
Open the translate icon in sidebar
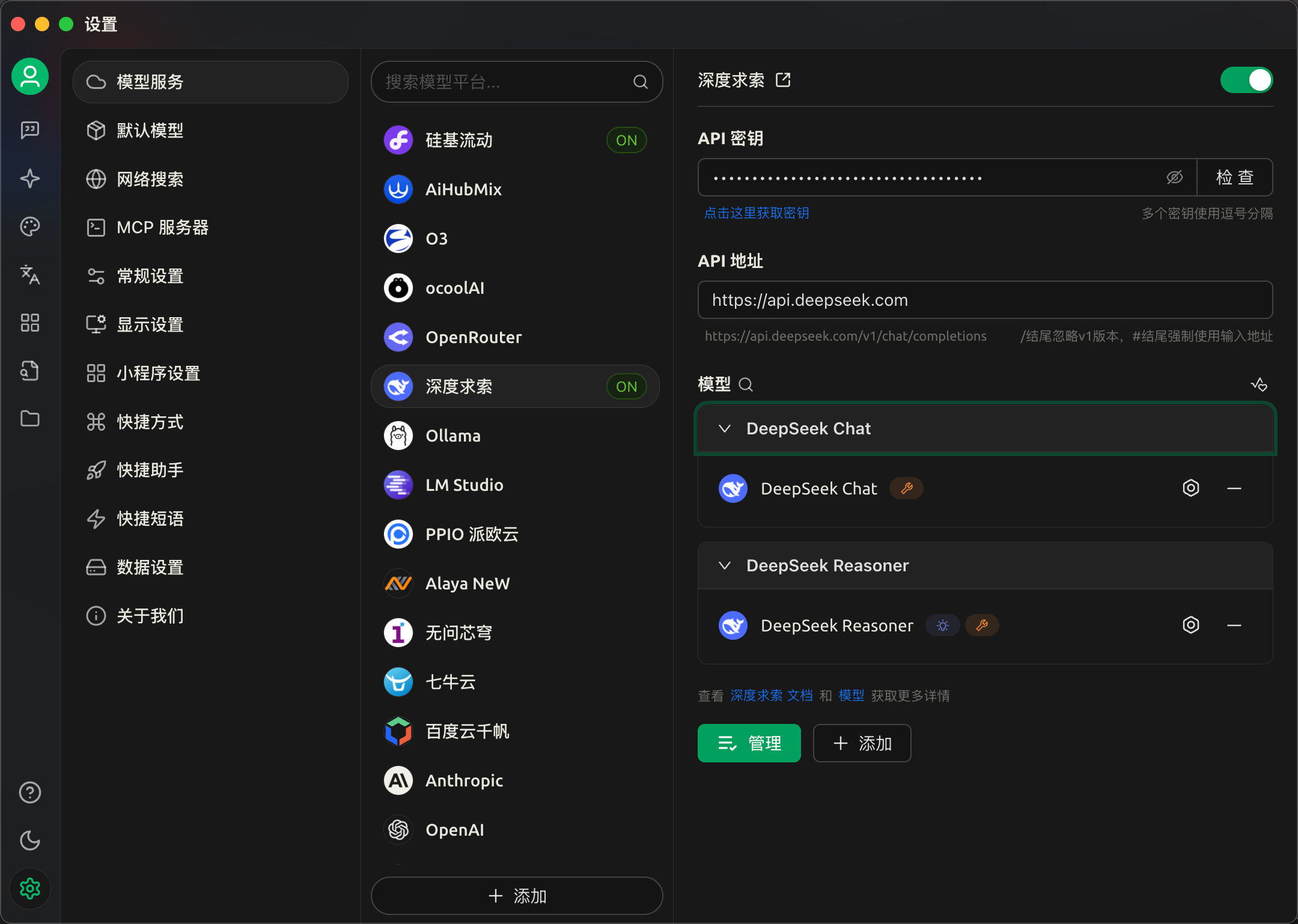coord(30,275)
